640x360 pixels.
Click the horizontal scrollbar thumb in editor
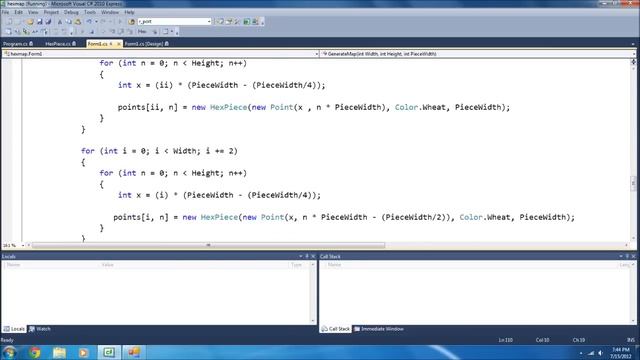coord(208,245)
